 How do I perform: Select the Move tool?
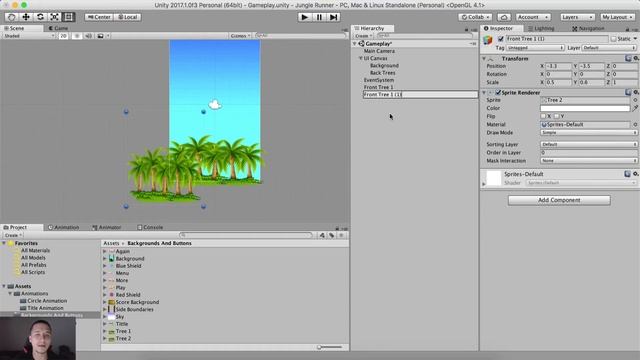[x=26, y=17]
